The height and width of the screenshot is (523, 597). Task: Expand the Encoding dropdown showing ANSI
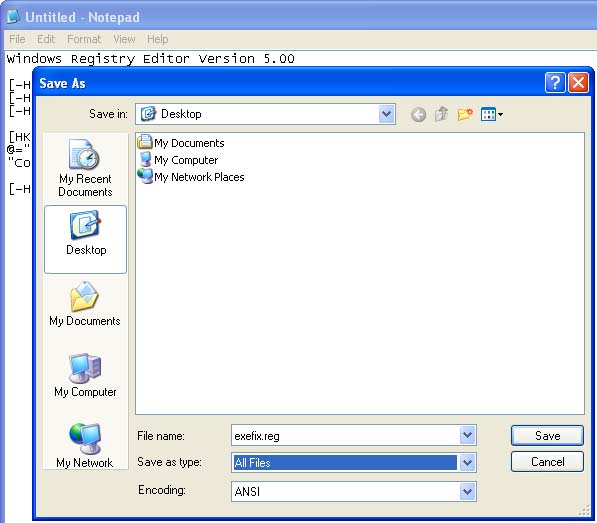(x=467, y=491)
